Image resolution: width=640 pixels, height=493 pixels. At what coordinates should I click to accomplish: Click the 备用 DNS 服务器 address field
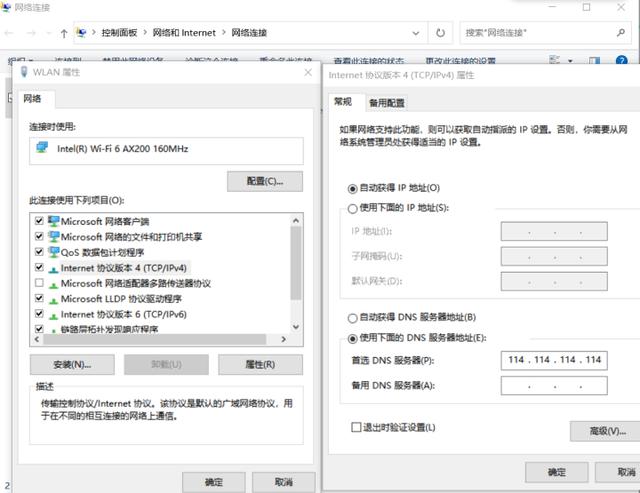point(554,386)
